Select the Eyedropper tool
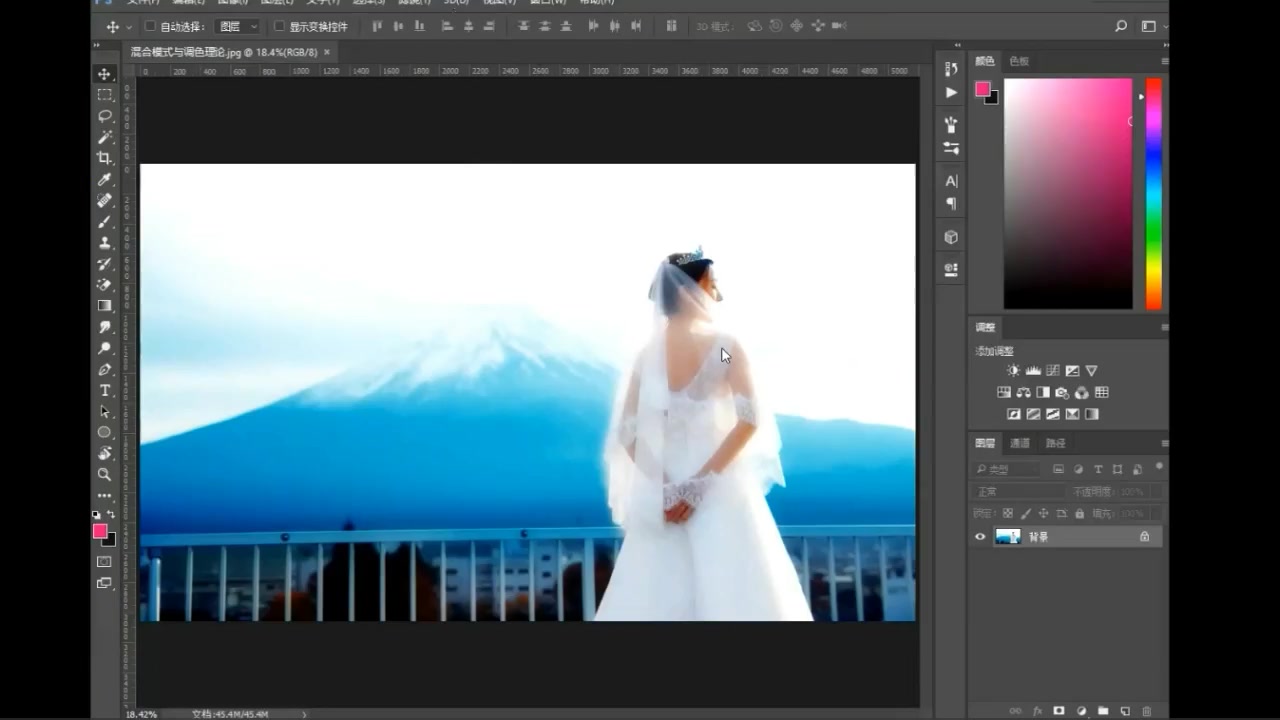This screenshot has height=720, width=1280. (104, 179)
